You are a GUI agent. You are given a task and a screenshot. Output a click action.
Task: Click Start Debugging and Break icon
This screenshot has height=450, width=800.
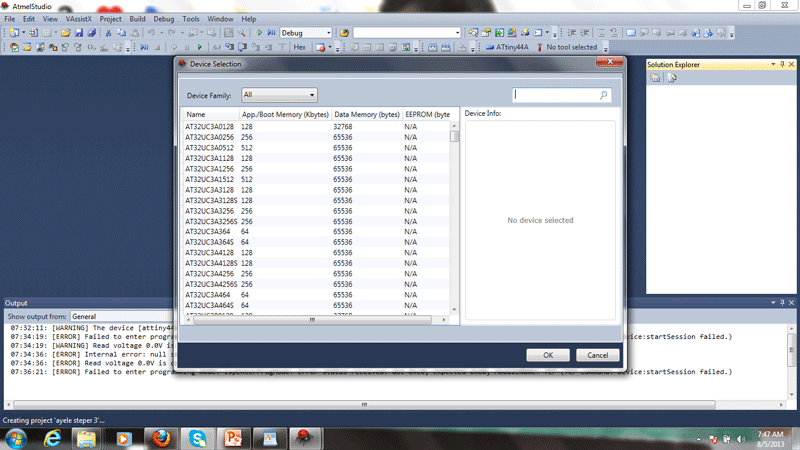pos(271,33)
